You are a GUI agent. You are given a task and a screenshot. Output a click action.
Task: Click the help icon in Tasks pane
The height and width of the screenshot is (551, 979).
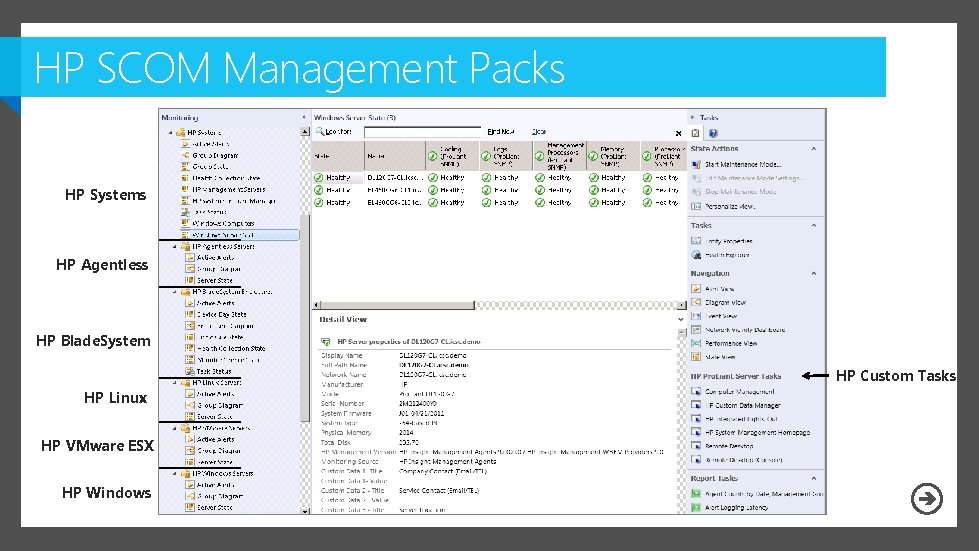point(714,133)
